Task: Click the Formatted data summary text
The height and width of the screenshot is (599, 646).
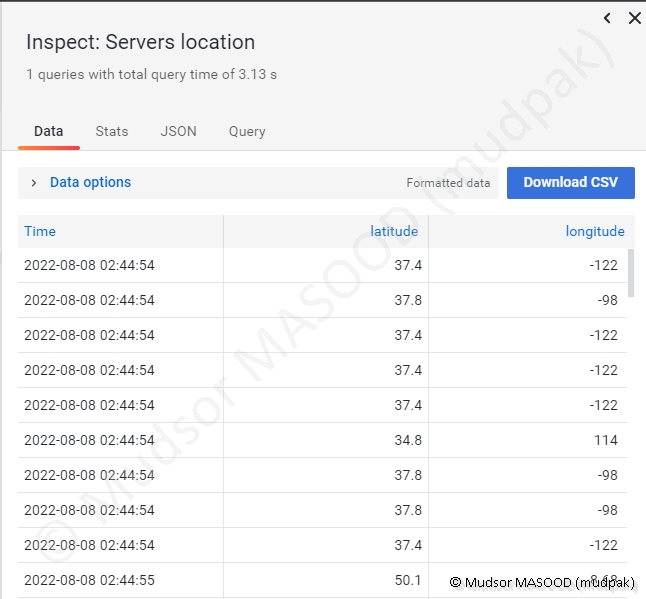Action: tap(448, 183)
